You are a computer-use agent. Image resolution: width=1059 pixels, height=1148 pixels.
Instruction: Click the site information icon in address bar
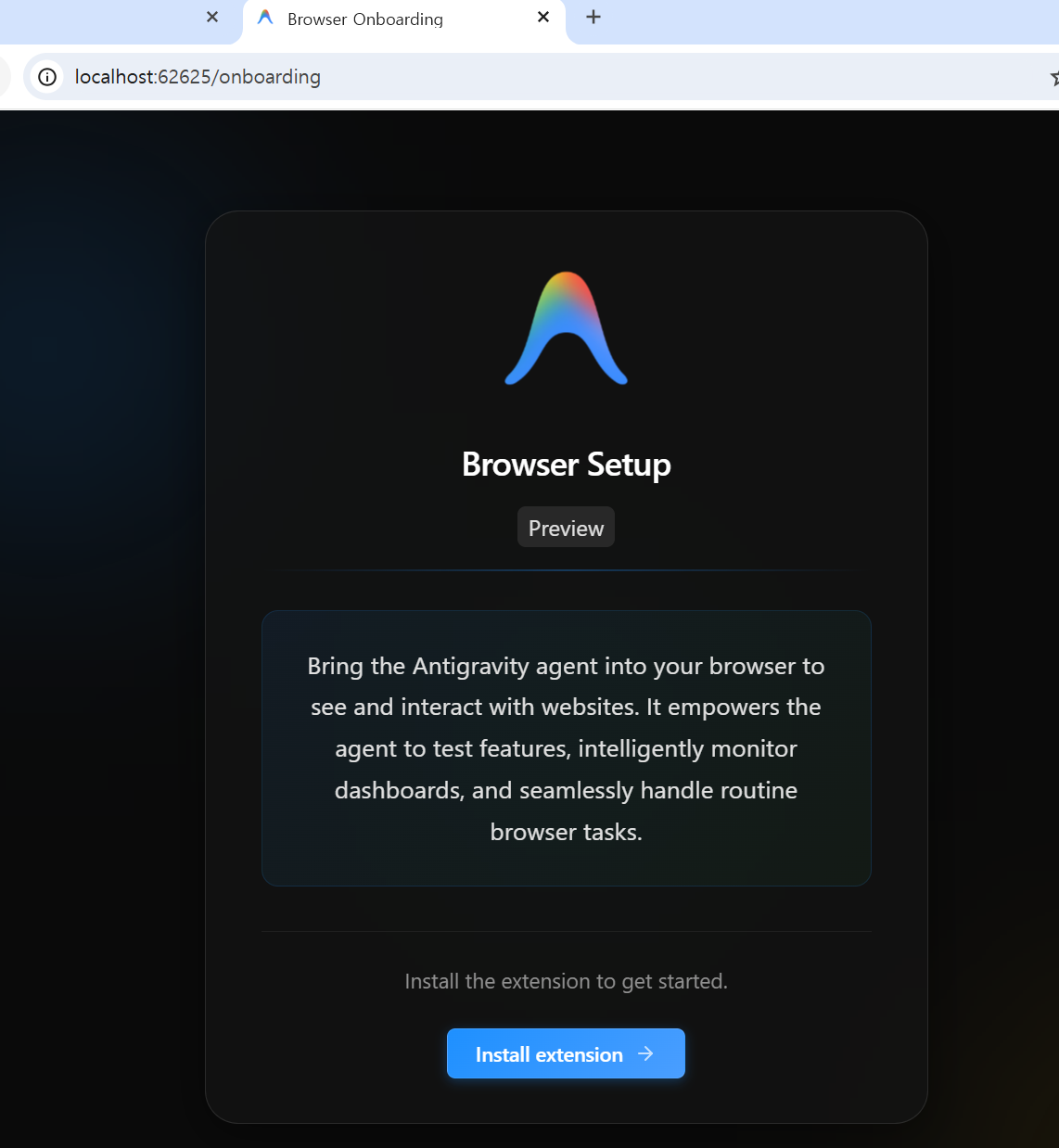coord(47,77)
